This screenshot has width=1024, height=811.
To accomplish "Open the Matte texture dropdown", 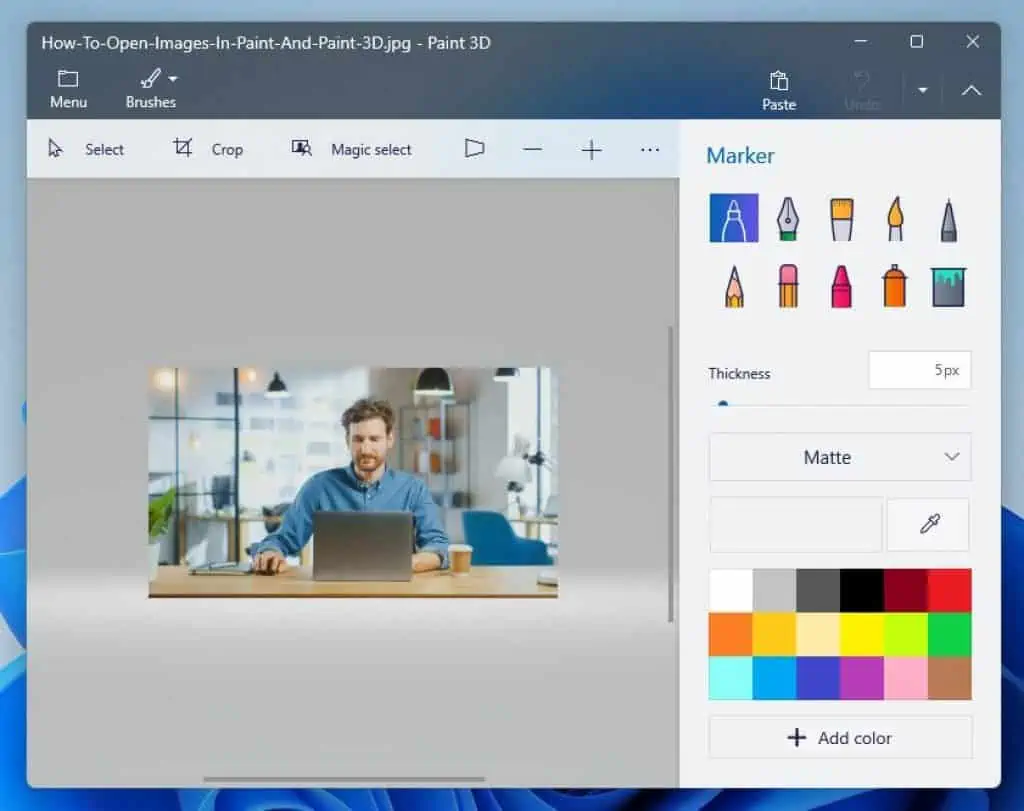I will pos(839,457).
